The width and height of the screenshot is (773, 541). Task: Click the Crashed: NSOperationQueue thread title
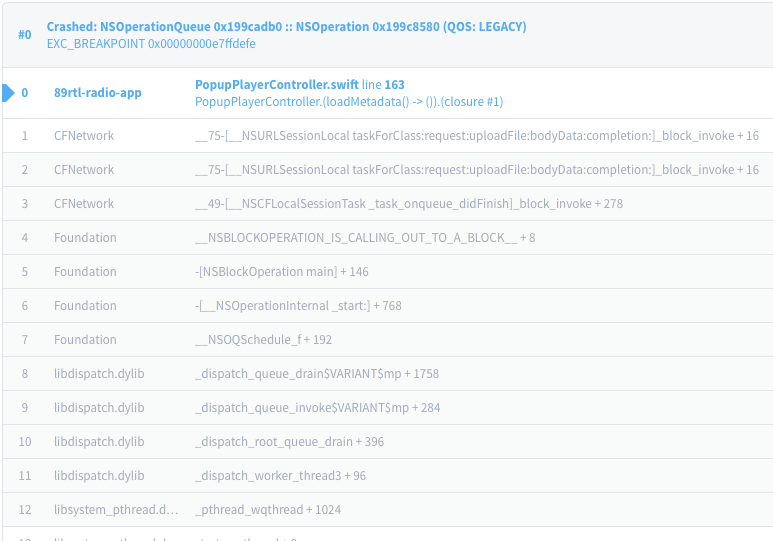pos(286,27)
